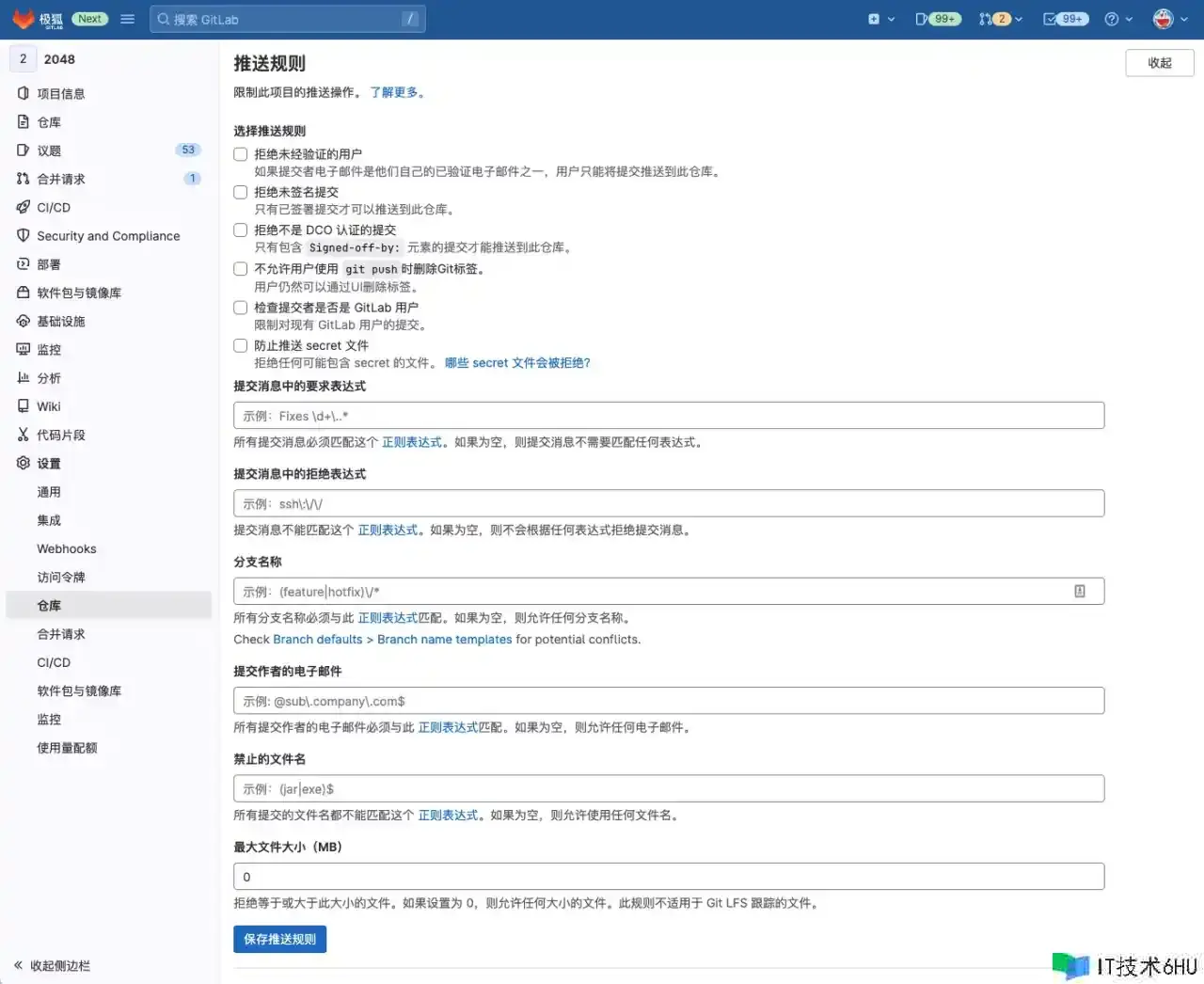Click the GitLab fox logo

(24, 19)
